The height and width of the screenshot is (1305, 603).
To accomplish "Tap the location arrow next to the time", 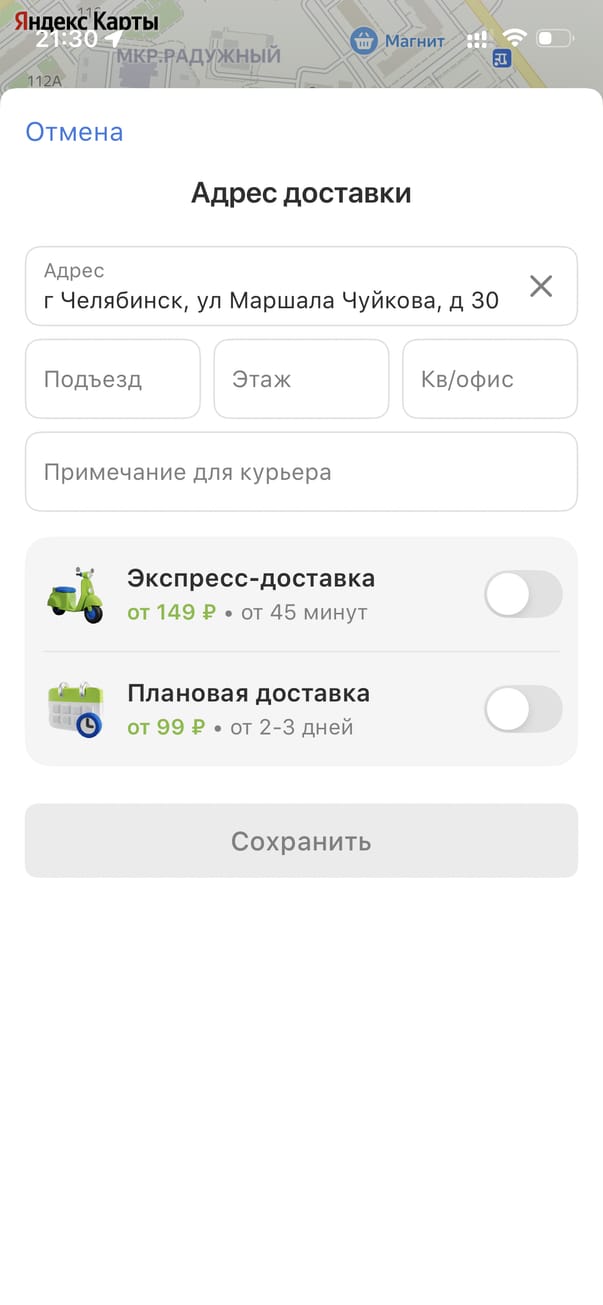I will (x=113, y=39).
